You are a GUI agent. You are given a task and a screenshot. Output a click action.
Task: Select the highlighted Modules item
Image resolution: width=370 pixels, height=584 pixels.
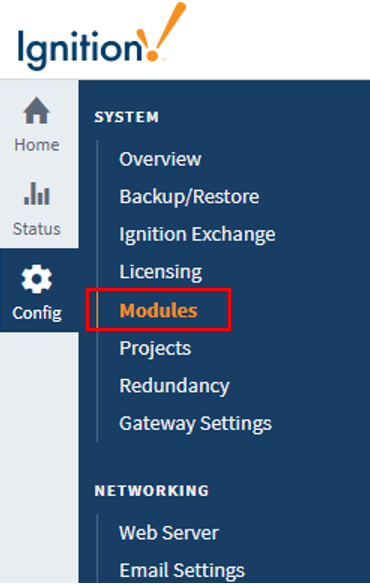tap(158, 310)
